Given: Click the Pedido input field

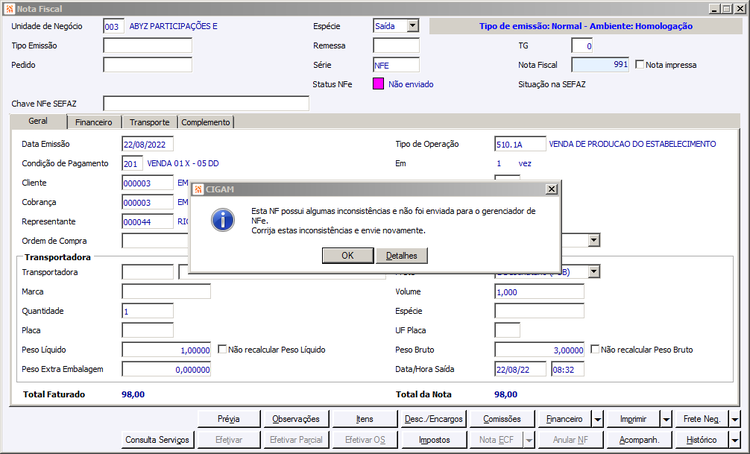Looking at the screenshot, I should pyautogui.click(x=147, y=65).
